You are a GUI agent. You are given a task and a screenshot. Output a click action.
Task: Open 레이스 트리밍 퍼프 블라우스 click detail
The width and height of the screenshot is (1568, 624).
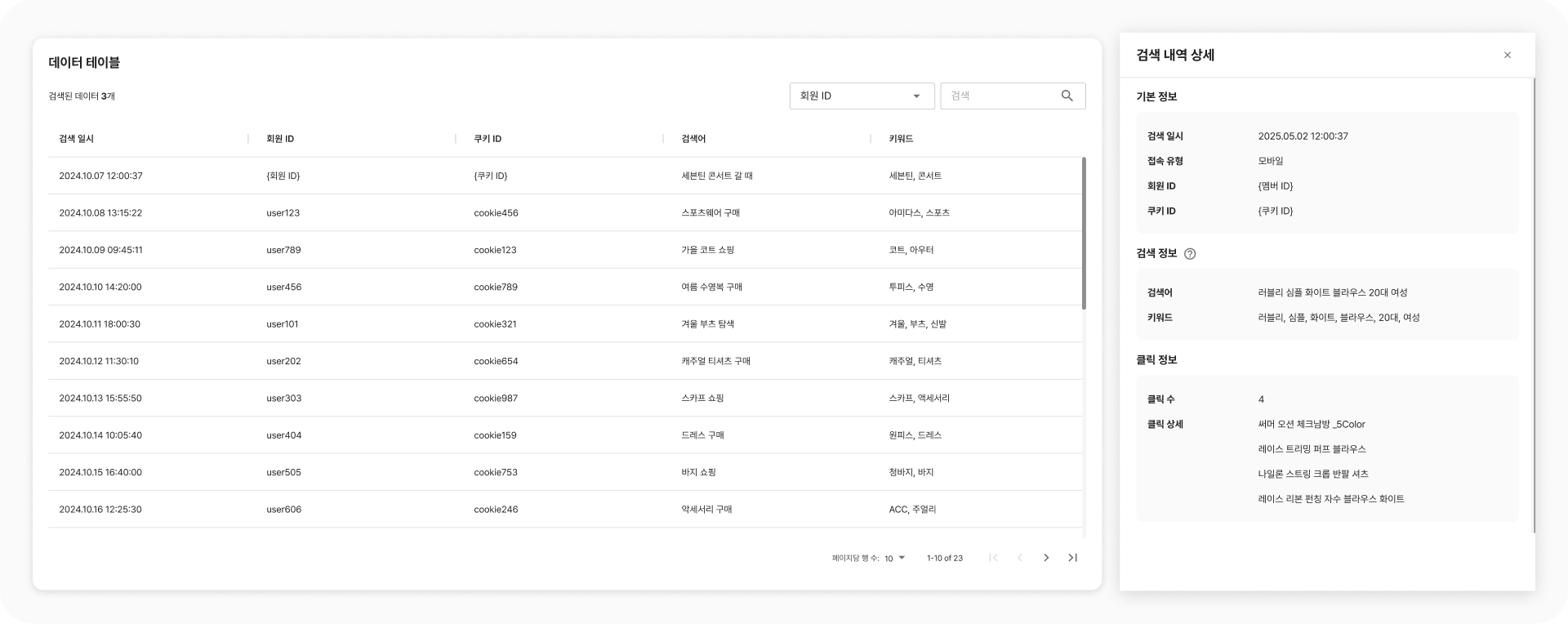point(1312,449)
